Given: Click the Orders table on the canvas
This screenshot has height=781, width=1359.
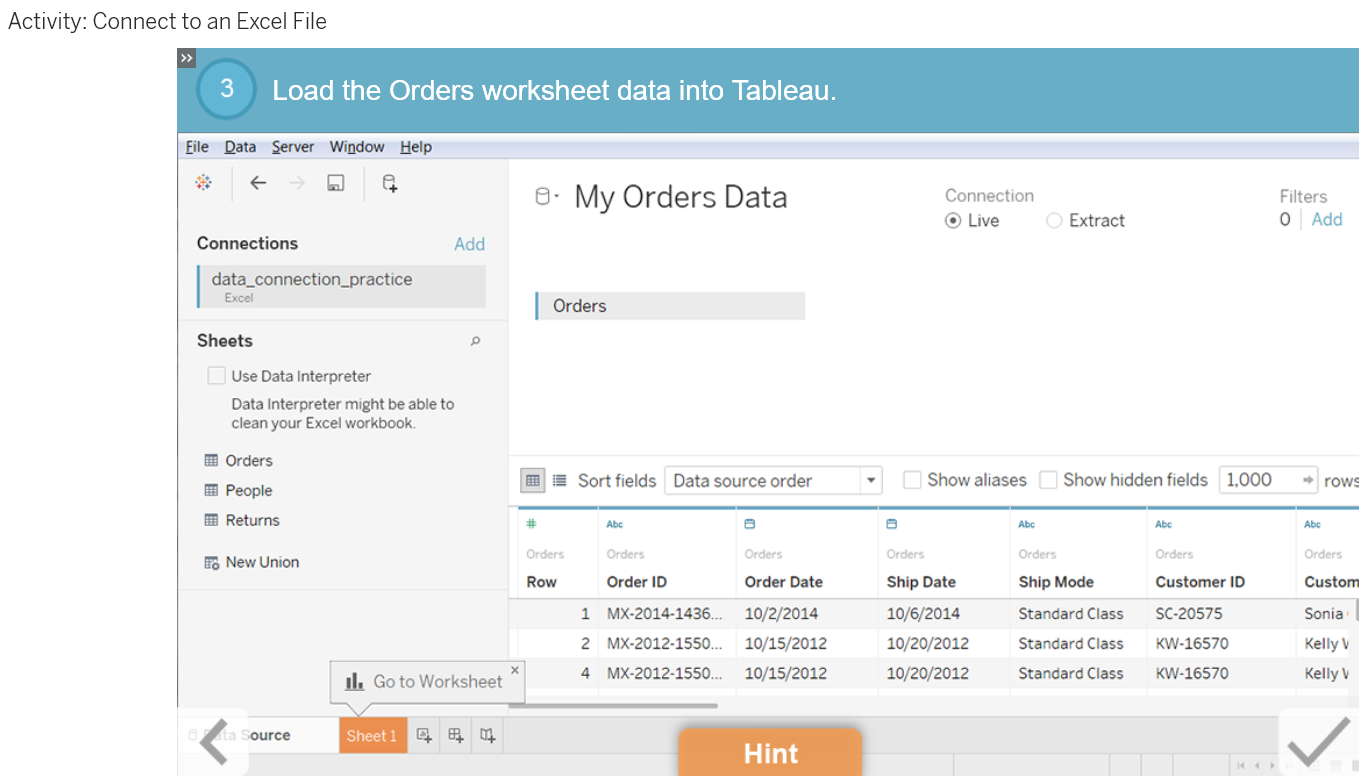Looking at the screenshot, I should 670,306.
